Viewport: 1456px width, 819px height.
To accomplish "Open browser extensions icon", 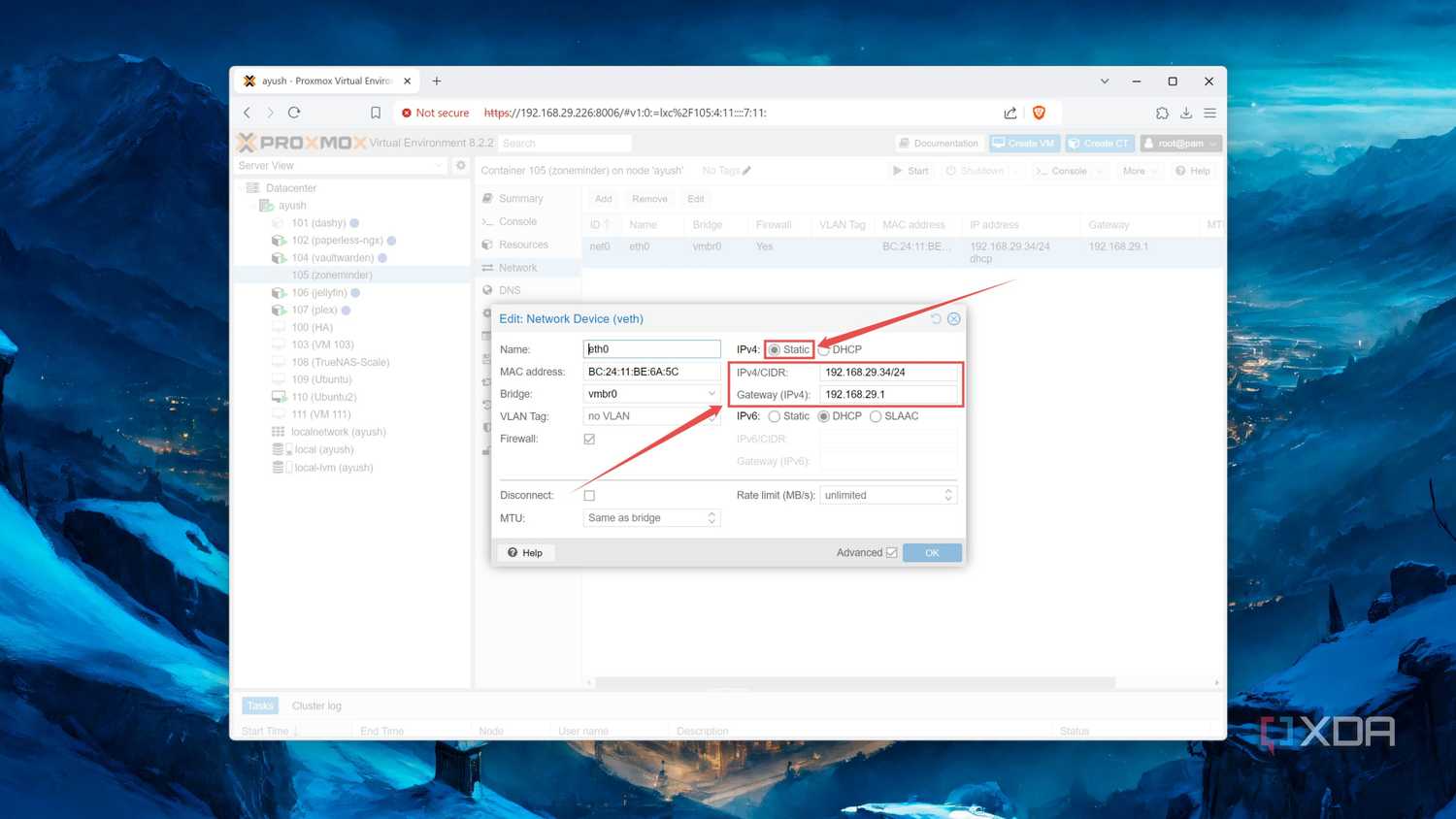I will pos(1162,113).
